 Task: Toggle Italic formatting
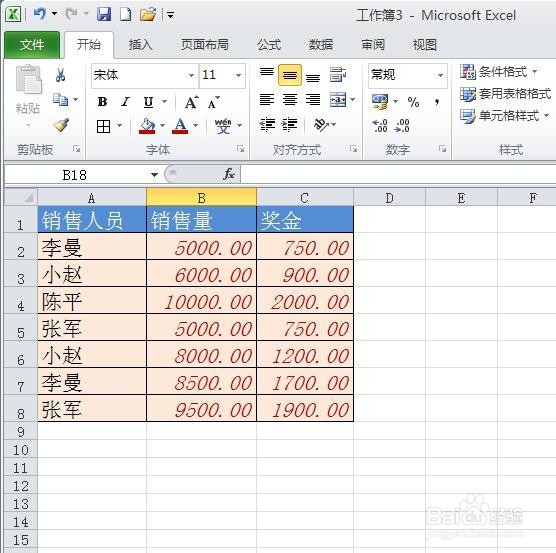[x=125, y=102]
